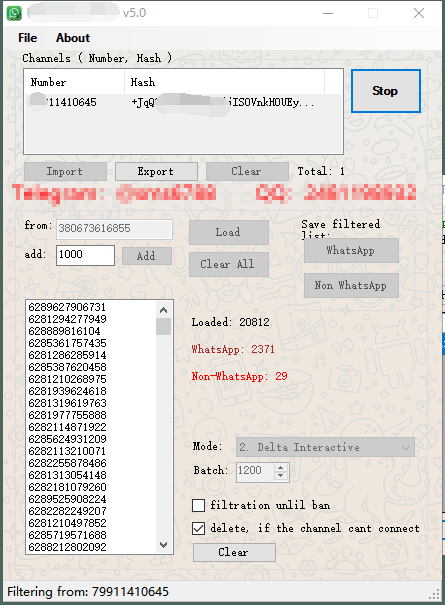The height and width of the screenshot is (605, 445).
Task: Select number 6281210497852 in list
Action: [x=67, y=523]
